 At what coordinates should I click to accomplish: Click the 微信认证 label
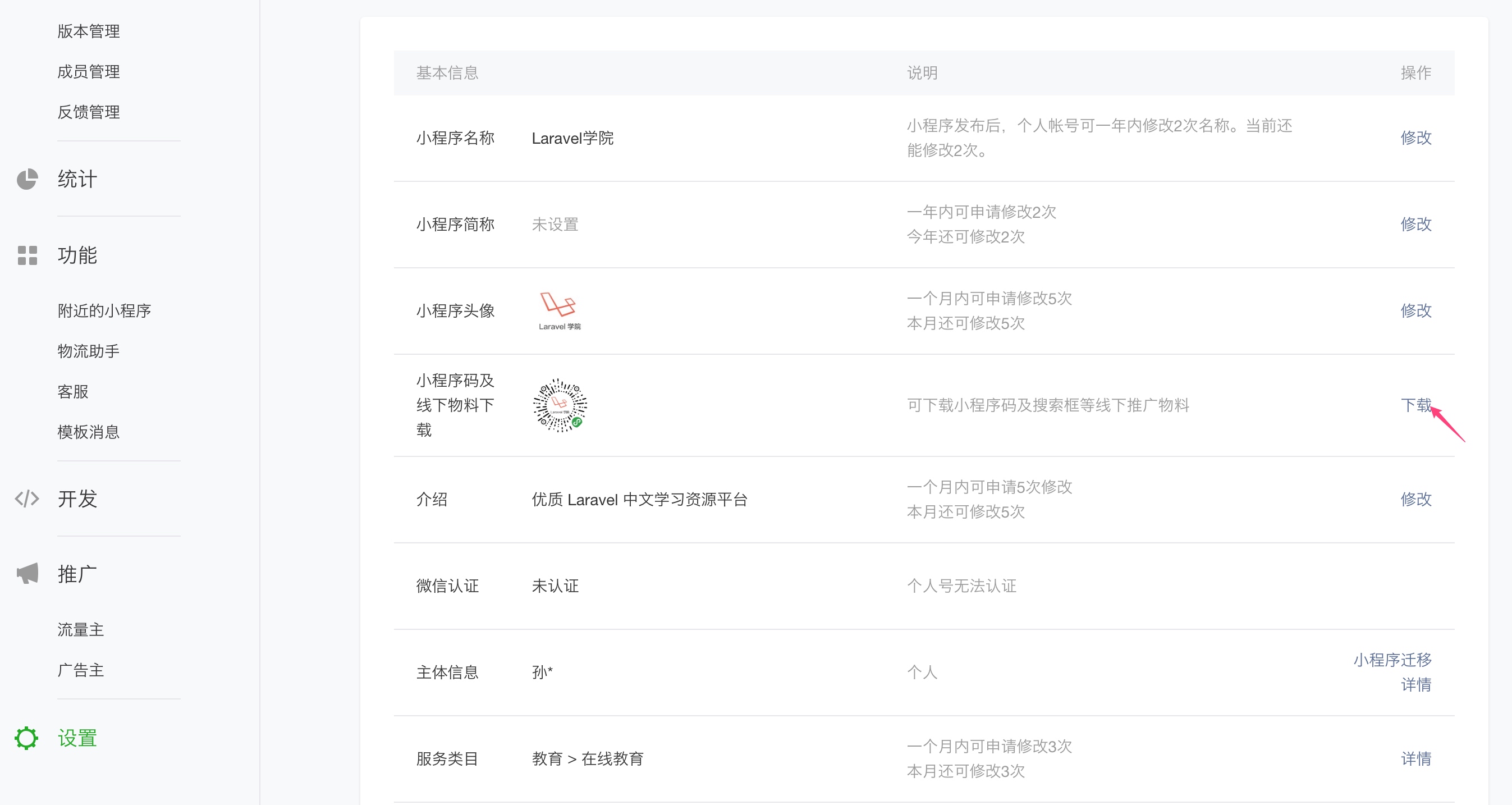click(447, 586)
